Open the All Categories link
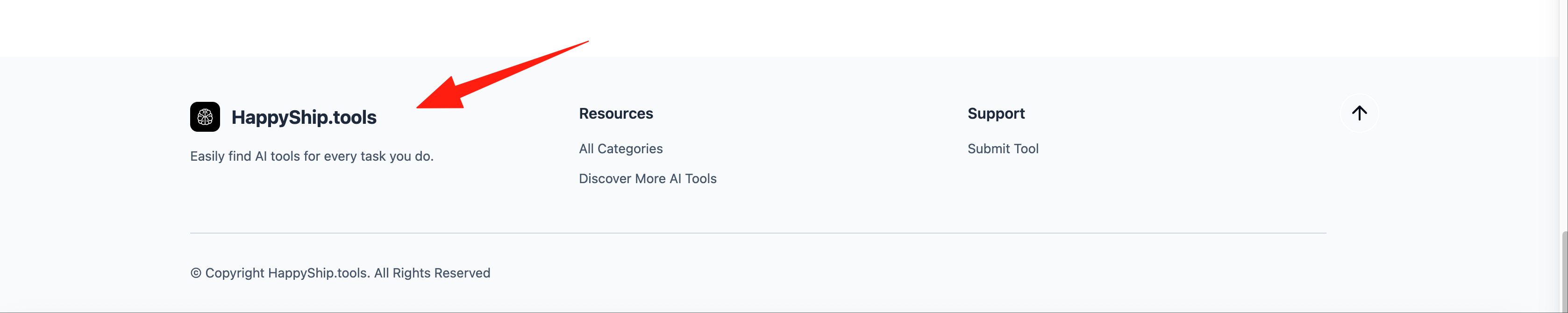The height and width of the screenshot is (313, 1568). click(x=620, y=149)
